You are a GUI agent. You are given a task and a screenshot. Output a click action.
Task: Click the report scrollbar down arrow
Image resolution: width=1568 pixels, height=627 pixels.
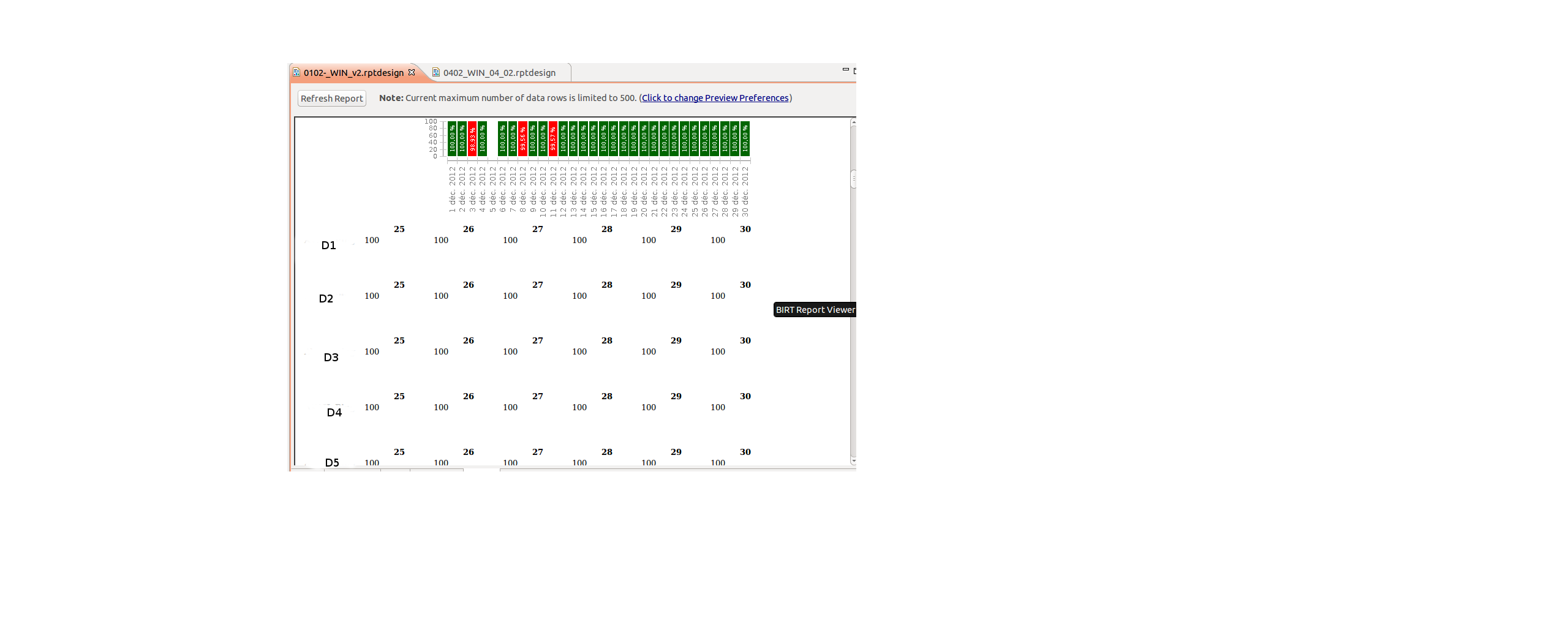pyautogui.click(x=853, y=460)
